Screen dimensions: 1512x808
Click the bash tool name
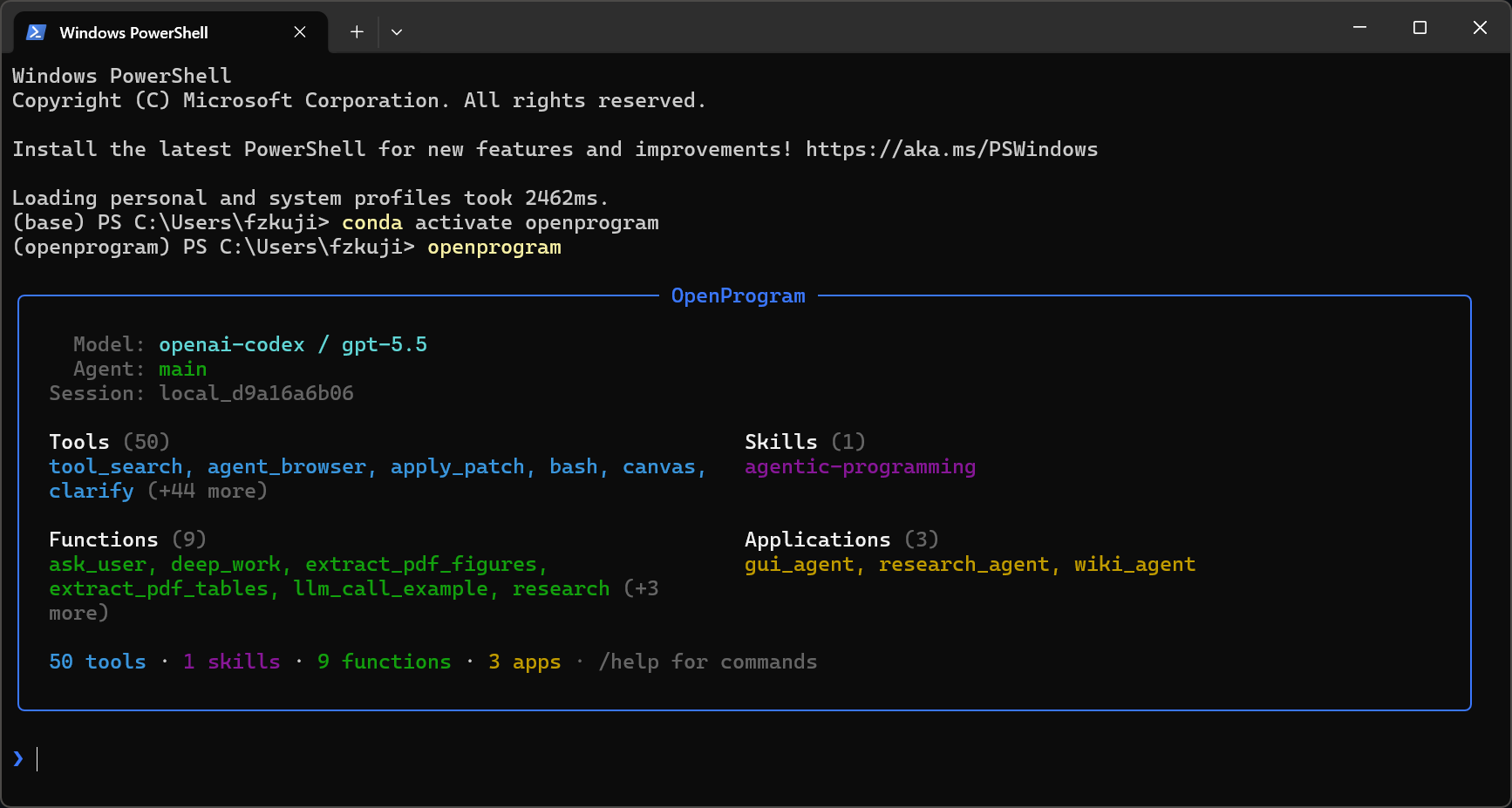click(574, 466)
